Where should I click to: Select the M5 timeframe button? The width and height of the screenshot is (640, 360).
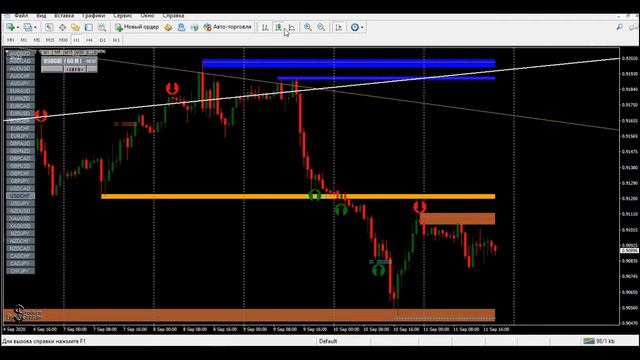coord(37,40)
